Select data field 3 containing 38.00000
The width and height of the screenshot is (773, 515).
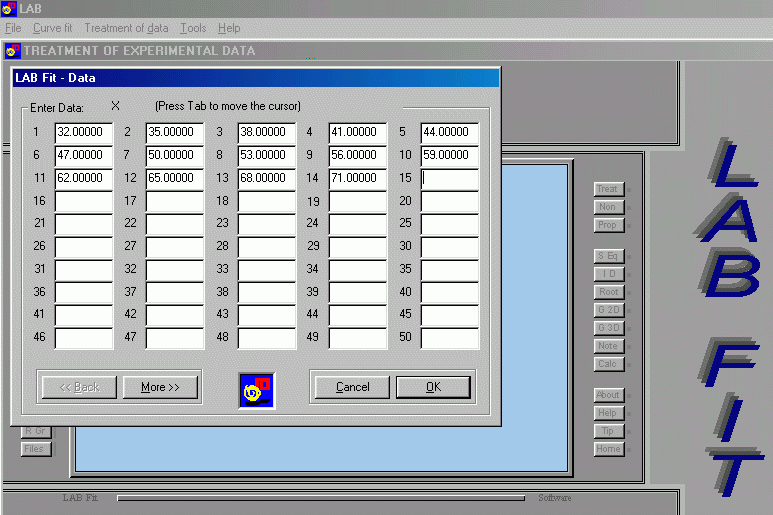click(267, 132)
